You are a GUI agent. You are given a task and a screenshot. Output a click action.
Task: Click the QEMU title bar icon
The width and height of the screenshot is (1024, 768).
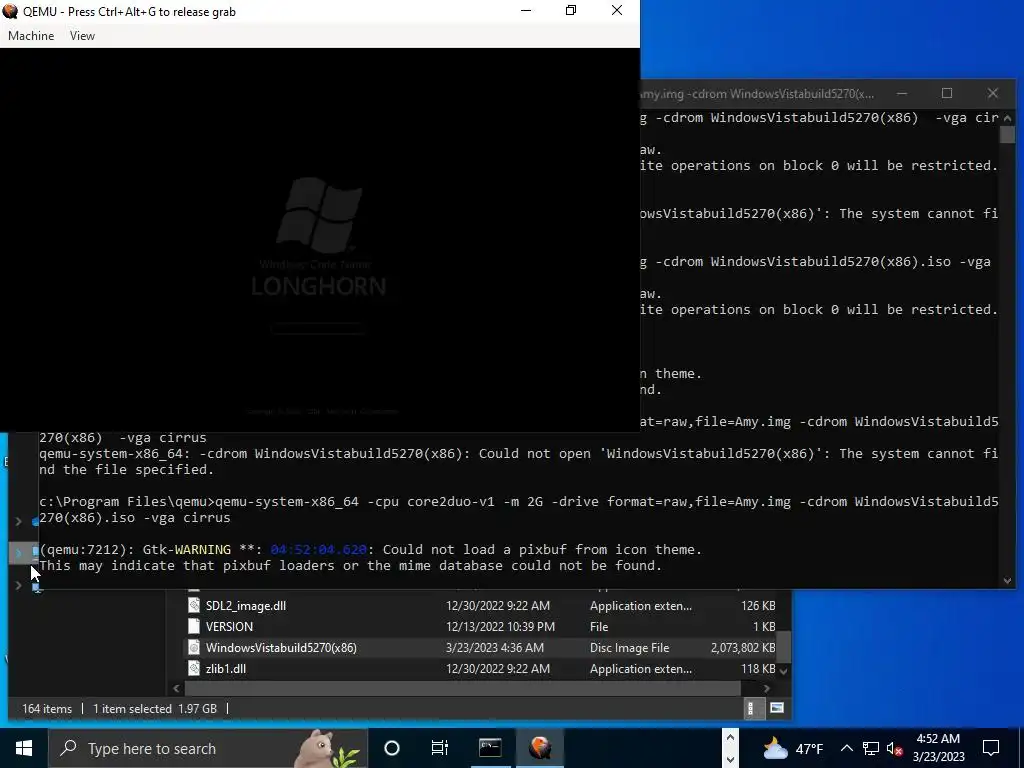click(x=10, y=11)
